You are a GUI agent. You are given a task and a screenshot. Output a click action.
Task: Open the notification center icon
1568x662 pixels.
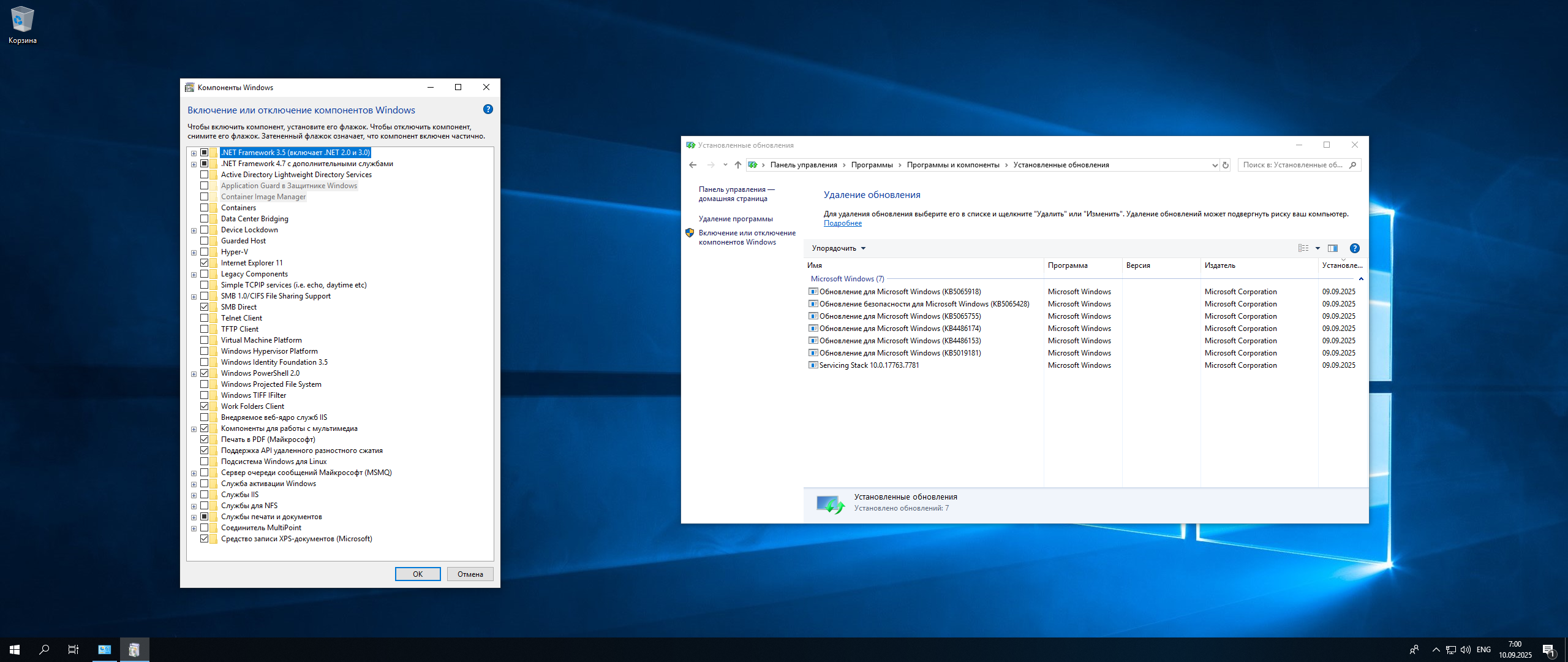[x=1549, y=650]
